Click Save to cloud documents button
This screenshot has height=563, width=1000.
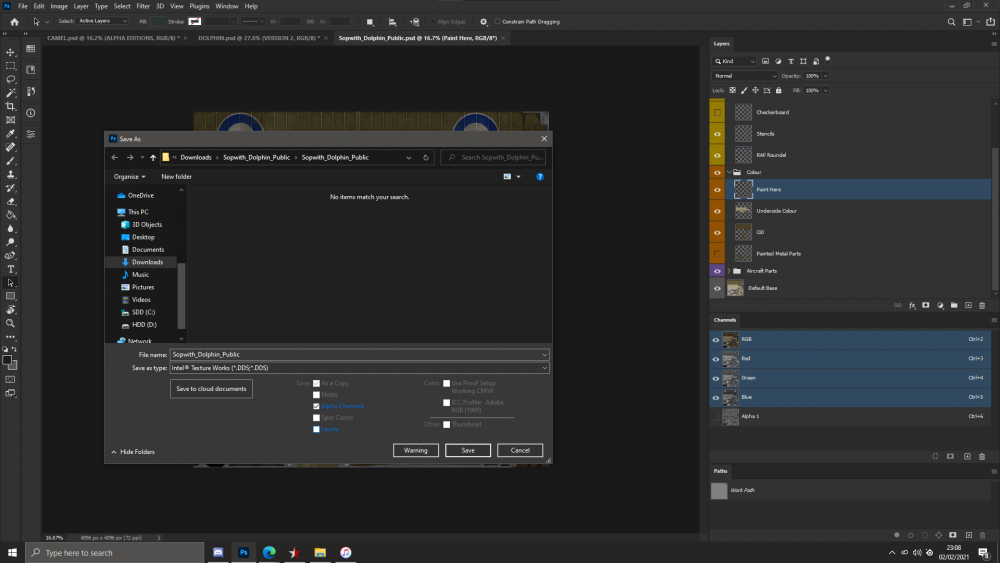[211, 388]
